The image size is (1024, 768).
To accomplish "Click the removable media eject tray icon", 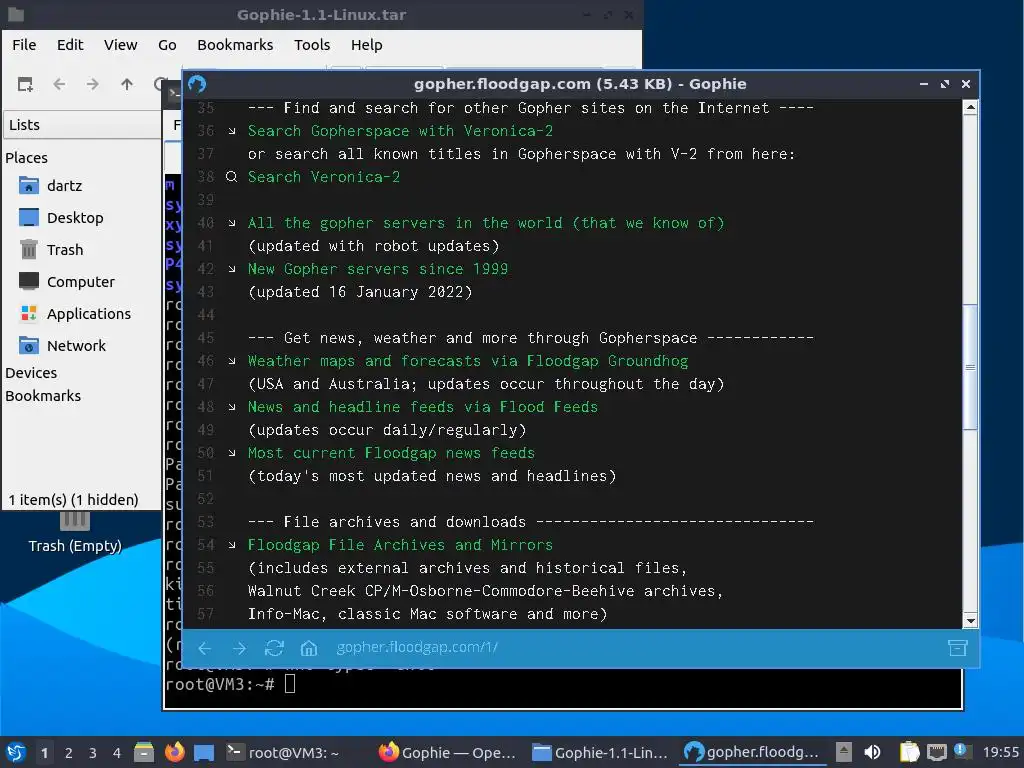I will pos(844,752).
